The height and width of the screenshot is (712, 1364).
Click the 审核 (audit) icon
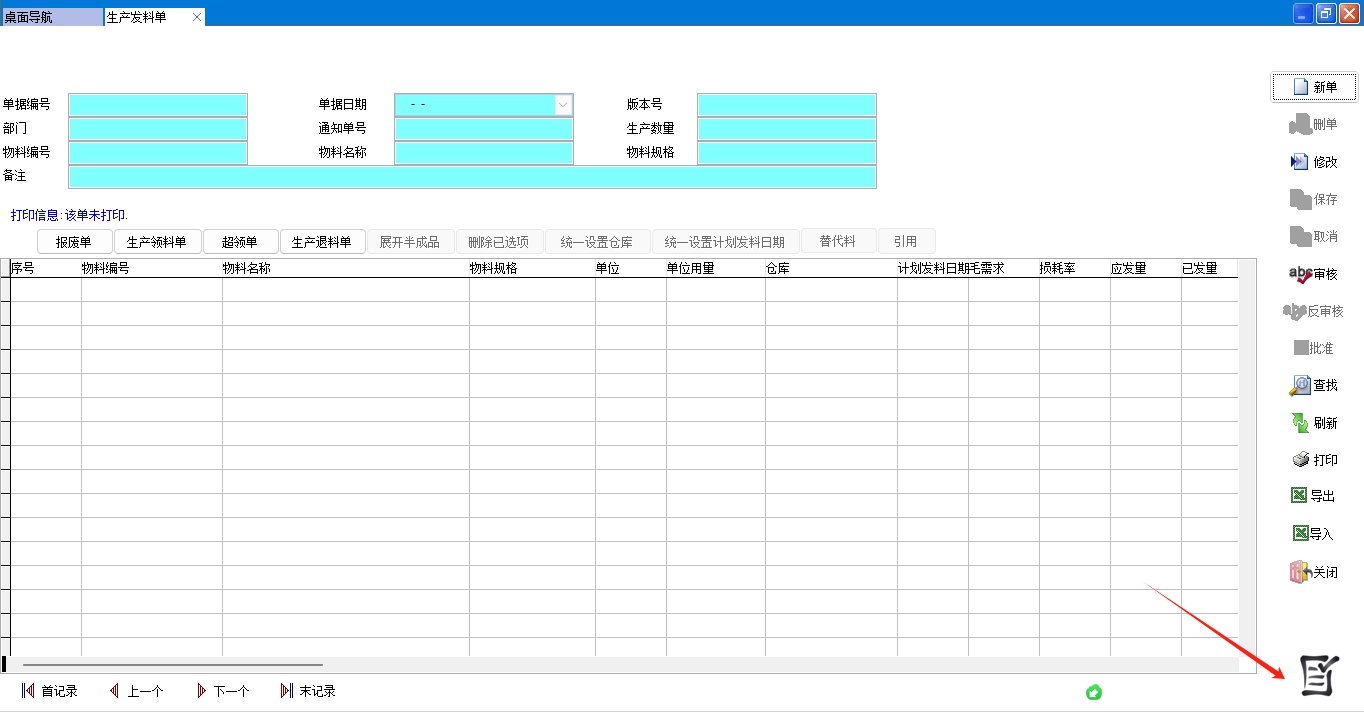coord(1300,274)
